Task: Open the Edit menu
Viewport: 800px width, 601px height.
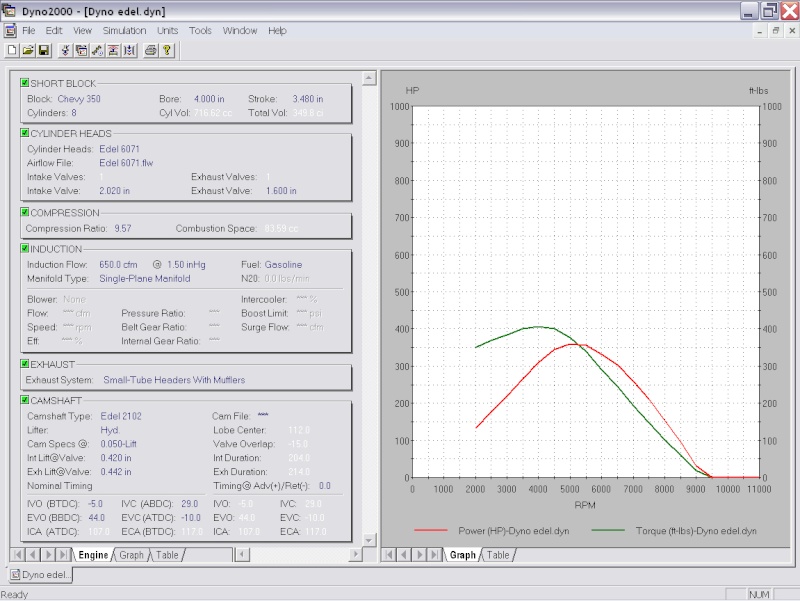Action: click(x=54, y=31)
